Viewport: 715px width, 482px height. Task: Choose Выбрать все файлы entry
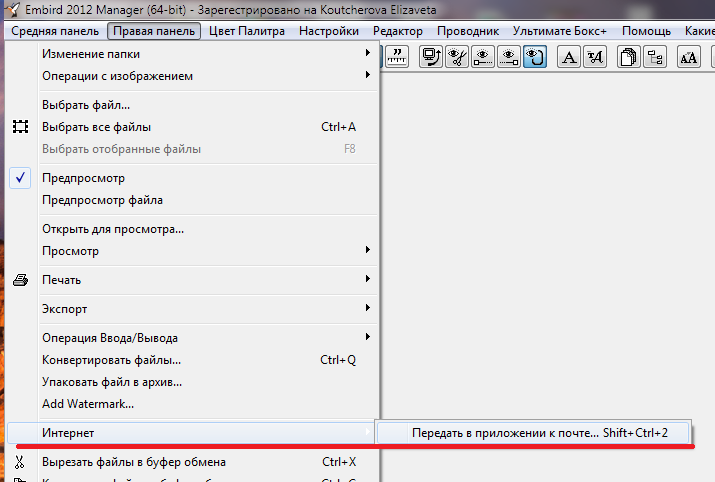(192, 127)
